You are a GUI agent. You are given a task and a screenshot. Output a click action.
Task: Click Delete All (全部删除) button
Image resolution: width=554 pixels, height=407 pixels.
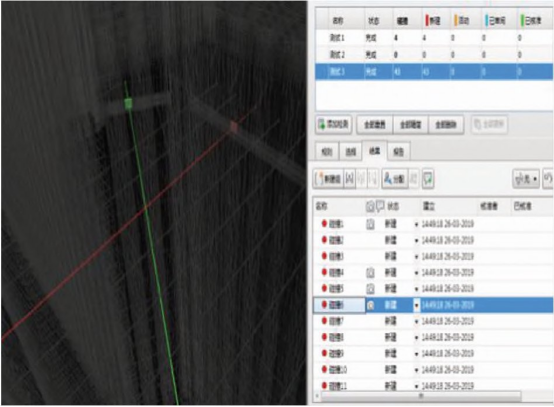[x=446, y=124]
